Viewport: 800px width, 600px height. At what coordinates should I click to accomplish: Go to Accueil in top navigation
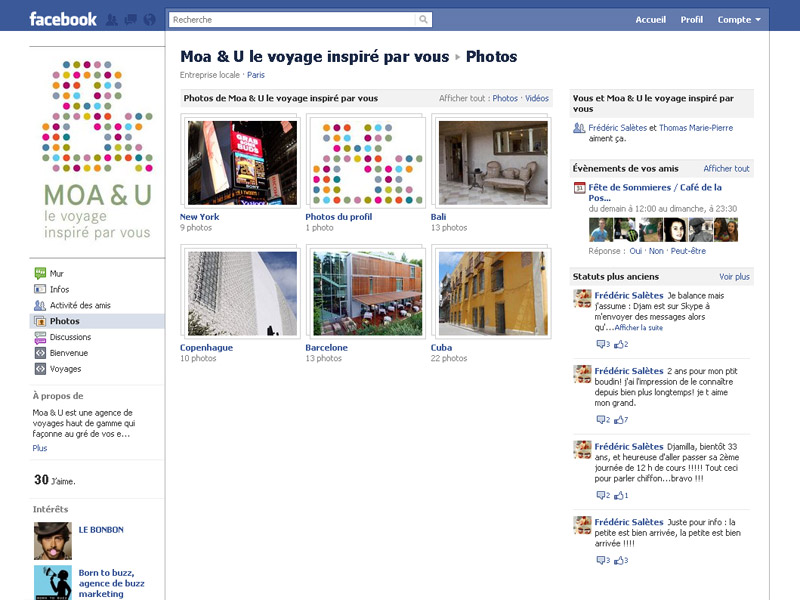[651, 20]
